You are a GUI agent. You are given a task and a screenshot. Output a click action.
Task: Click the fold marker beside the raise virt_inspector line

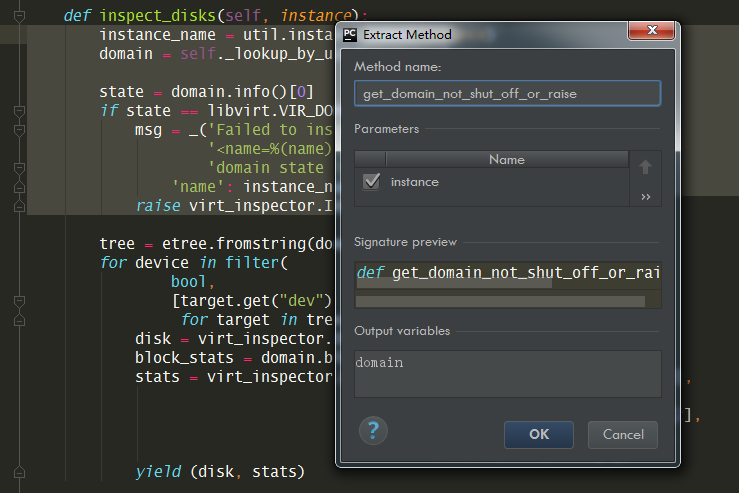click(18, 205)
